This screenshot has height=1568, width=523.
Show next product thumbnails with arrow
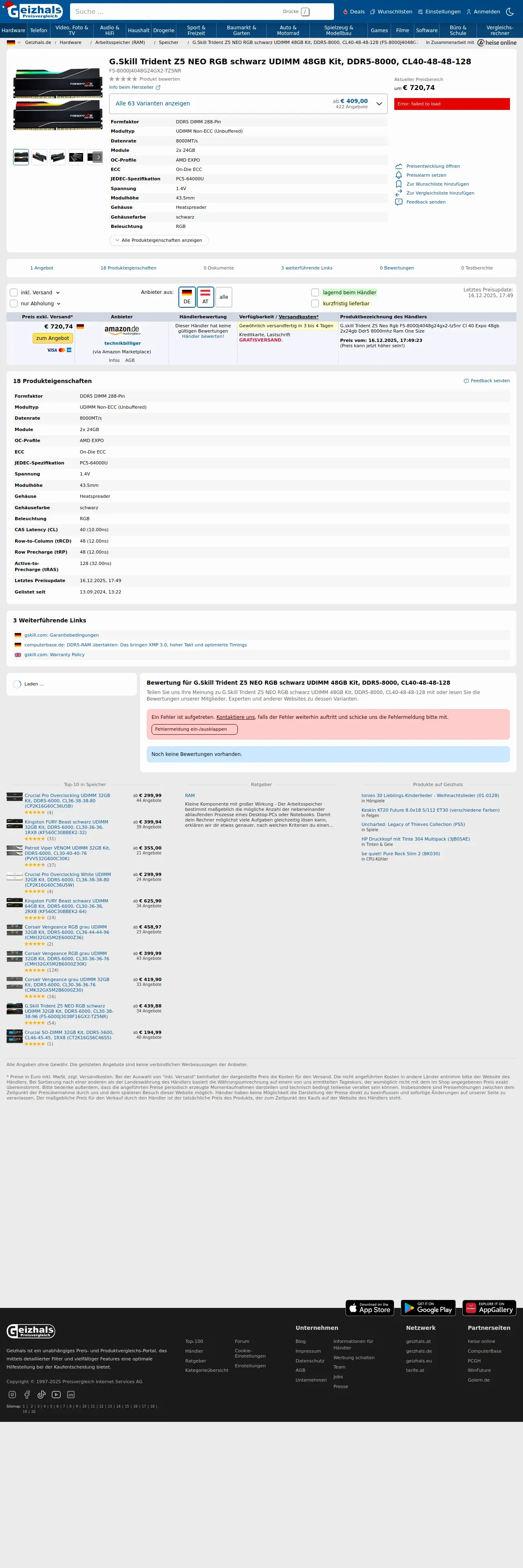(99, 157)
